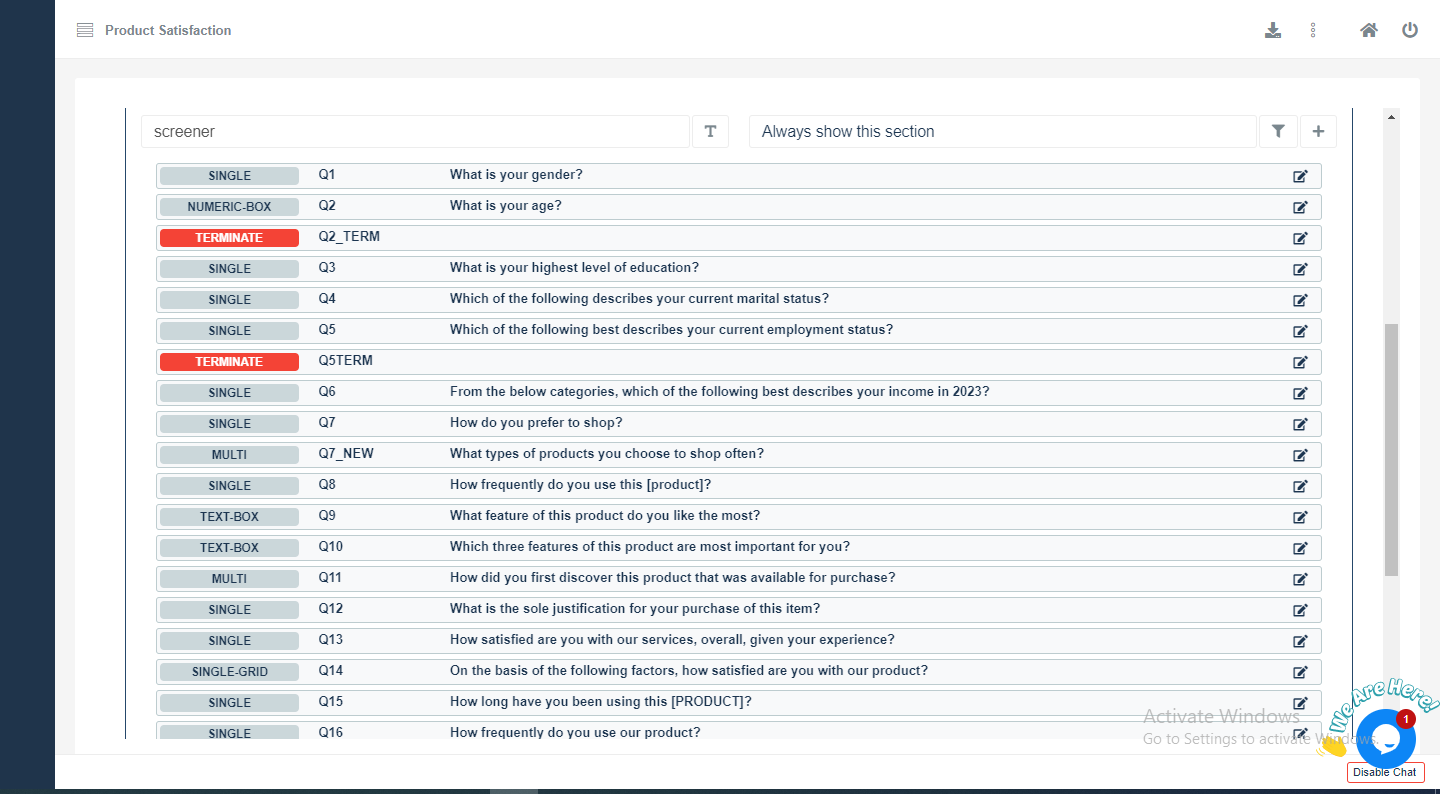
Task: Click the scrollbar up arrow
Action: [1391, 117]
